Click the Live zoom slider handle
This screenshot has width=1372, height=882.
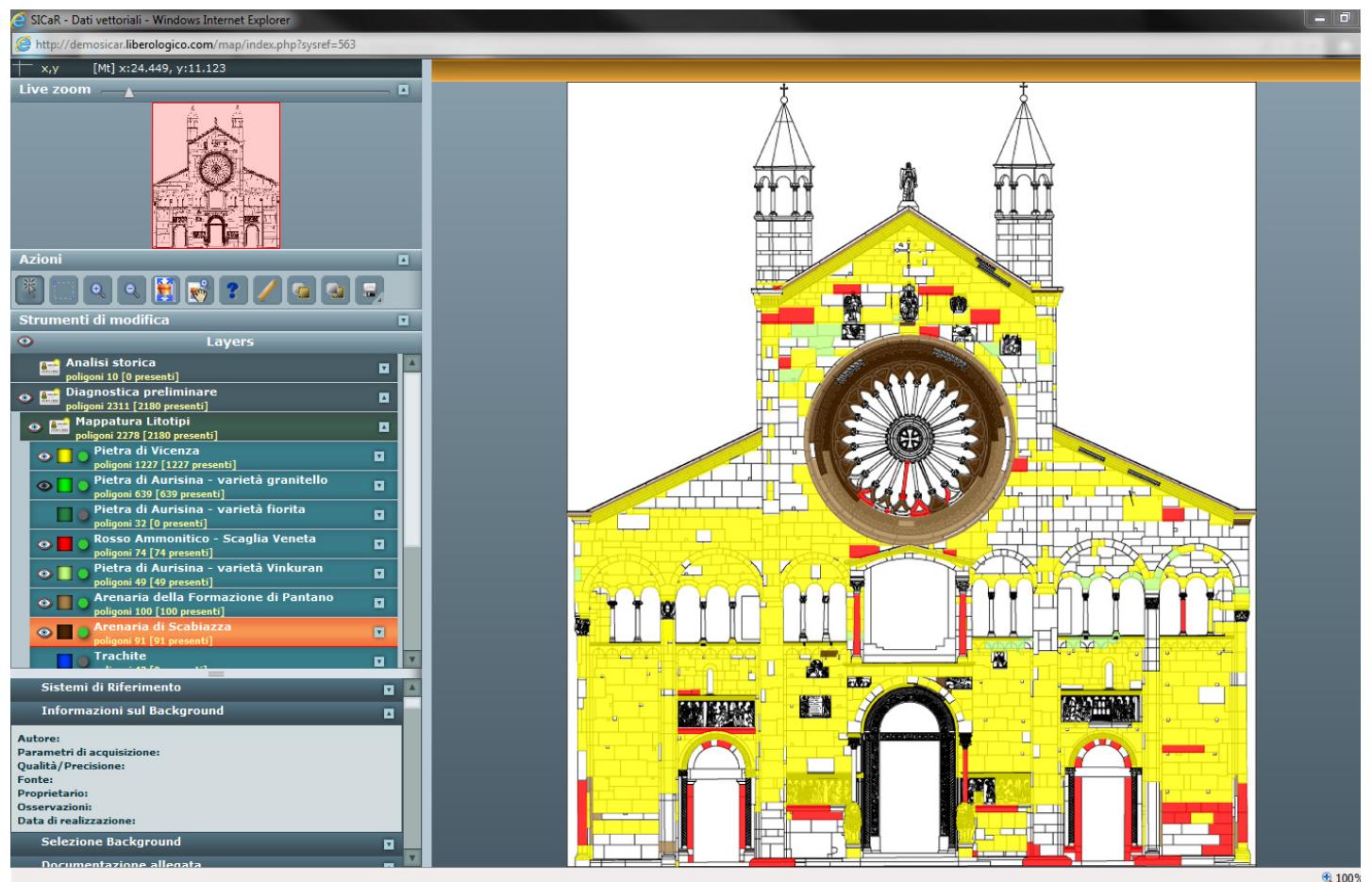click(129, 92)
